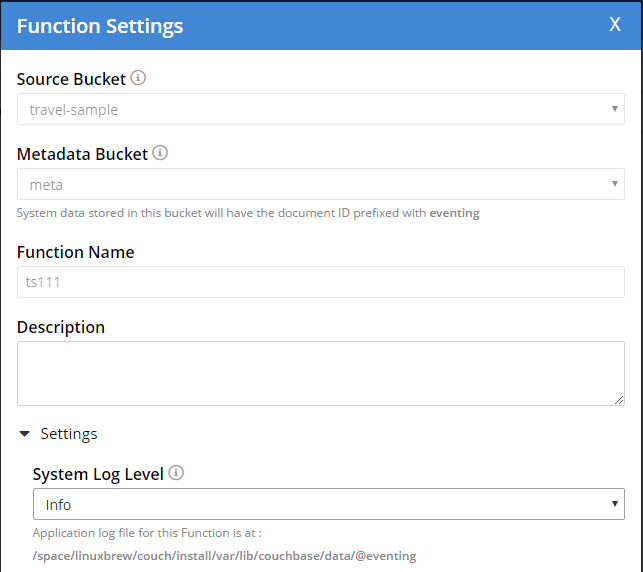Click the Description box resize handle
This screenshot has width=643, height=572.
pos(619,400)
